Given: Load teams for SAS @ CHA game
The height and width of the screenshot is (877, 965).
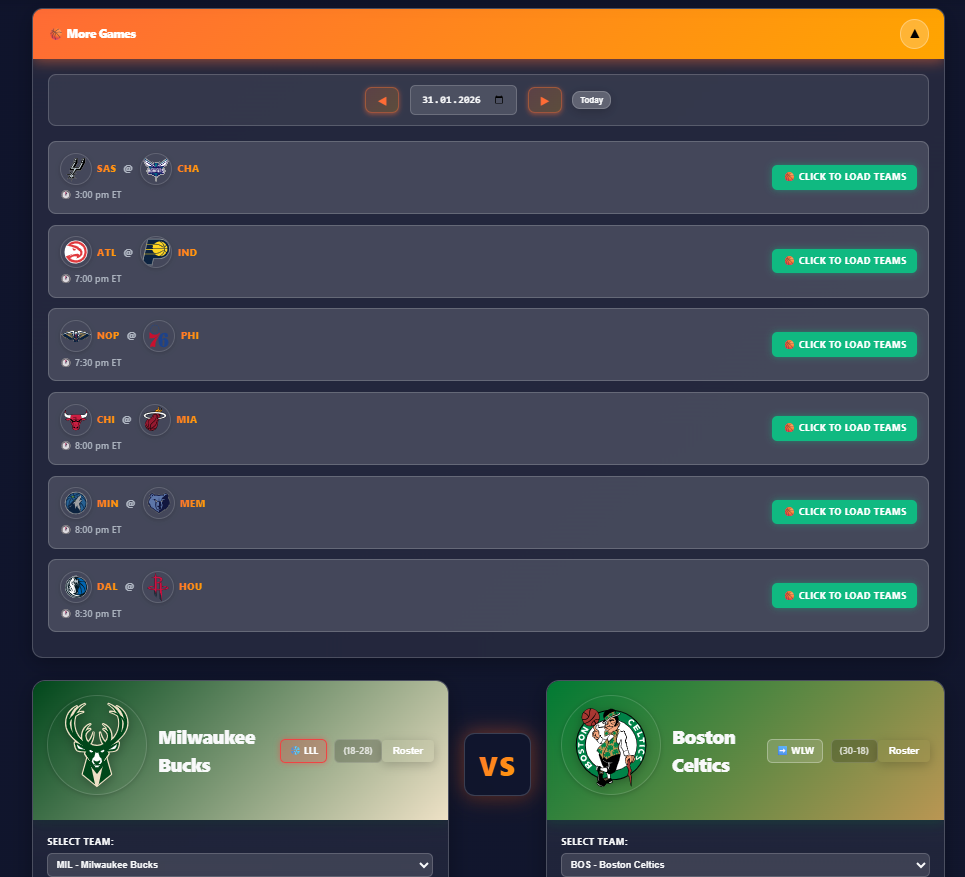Looking at the screenshot, I should tap(844, 177).
